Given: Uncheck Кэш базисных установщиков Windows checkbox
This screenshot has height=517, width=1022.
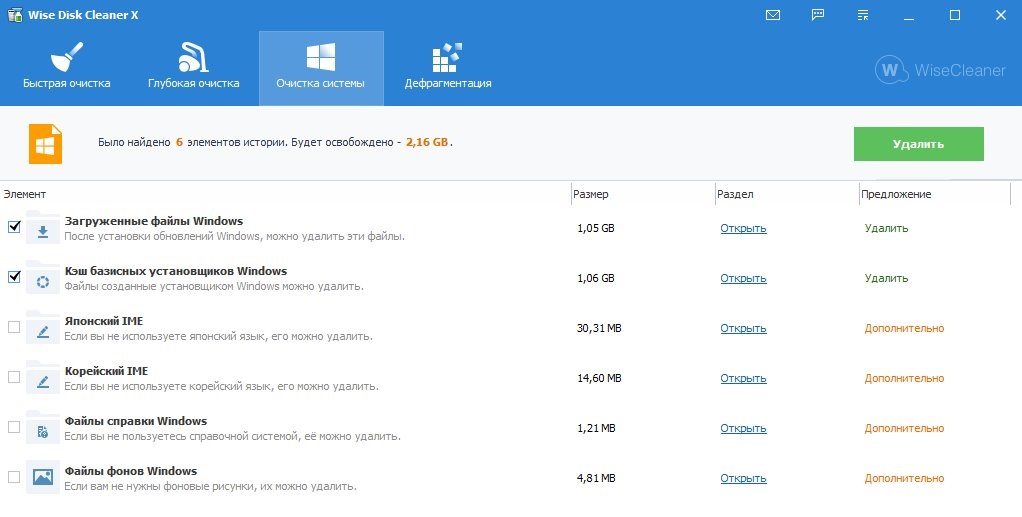Looking at the screenshot, I should 14,277.
